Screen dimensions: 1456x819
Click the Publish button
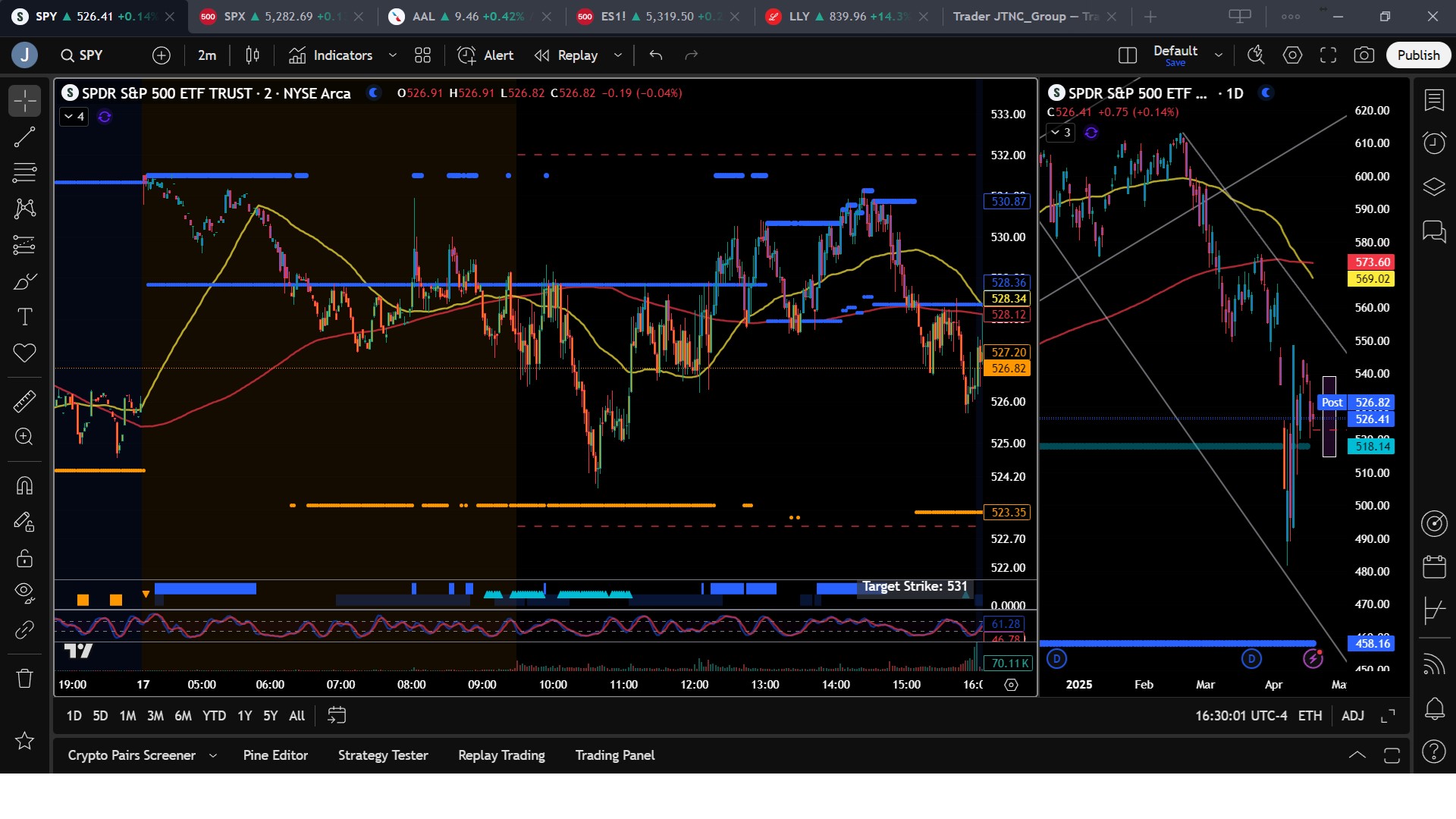pos(1418,55)
